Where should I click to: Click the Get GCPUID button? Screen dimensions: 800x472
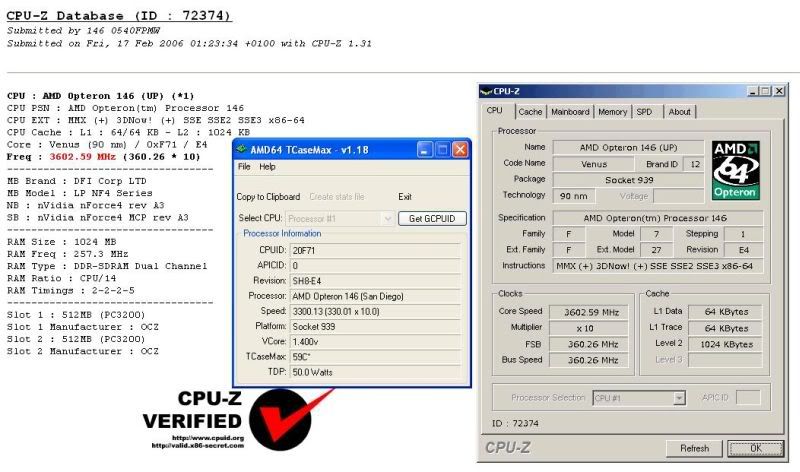pos(432,218)
